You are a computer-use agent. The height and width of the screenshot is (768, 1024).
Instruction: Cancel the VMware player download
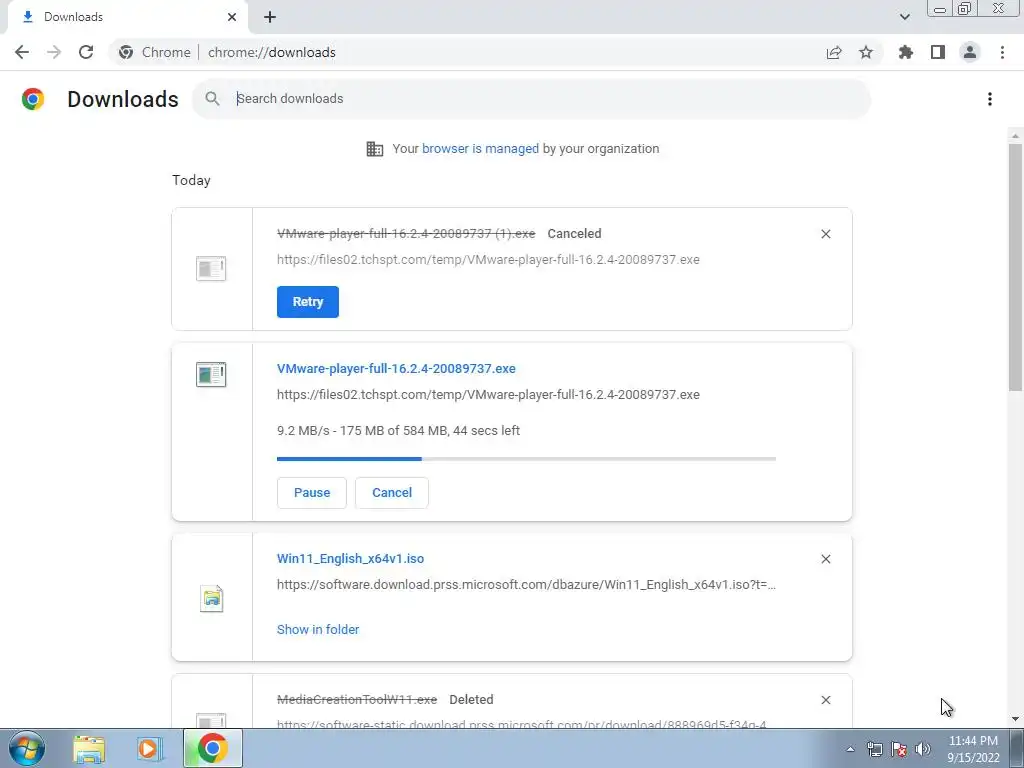tap(392, 492)
